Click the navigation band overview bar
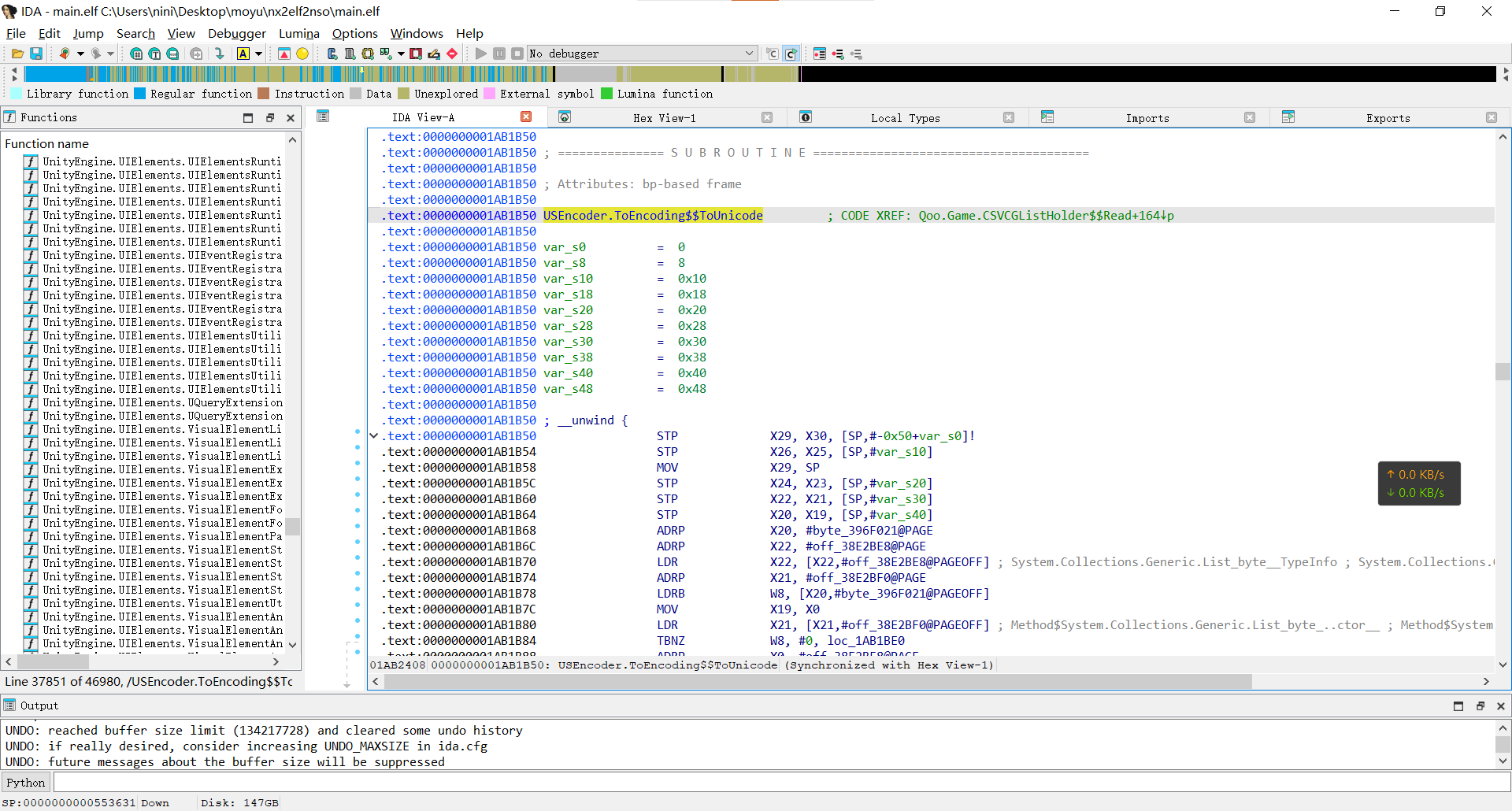The height and width of the screenshot is (811, 1512). coord(760,74)
